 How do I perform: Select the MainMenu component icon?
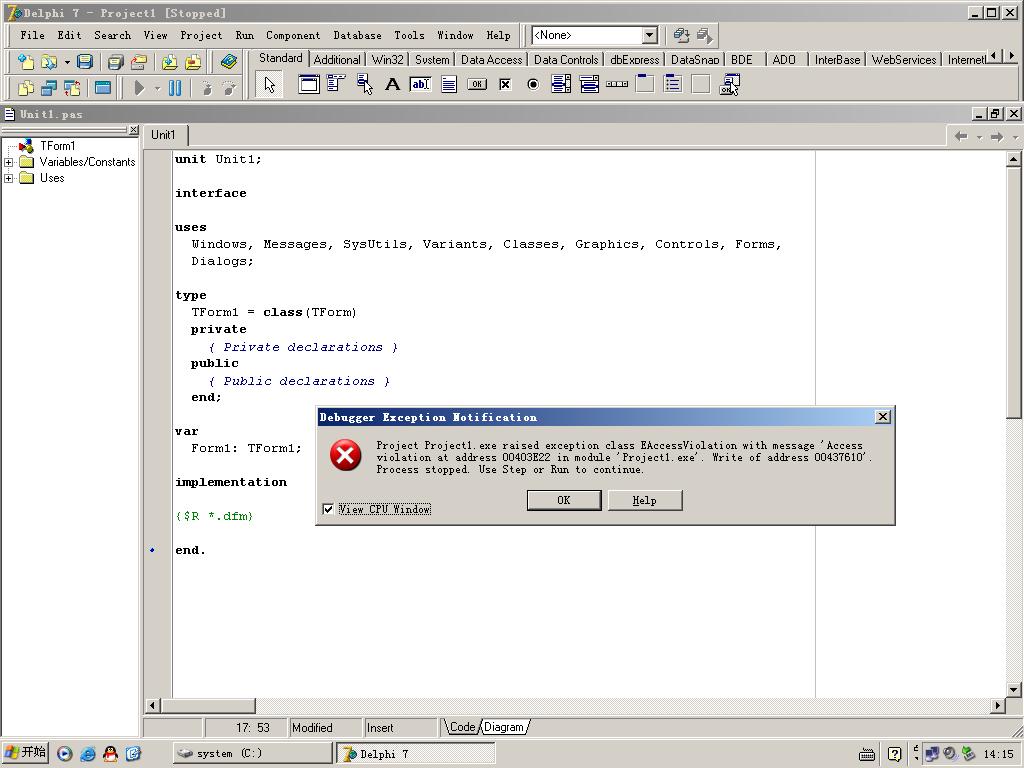pyautogui.click(x=337, y=85)
